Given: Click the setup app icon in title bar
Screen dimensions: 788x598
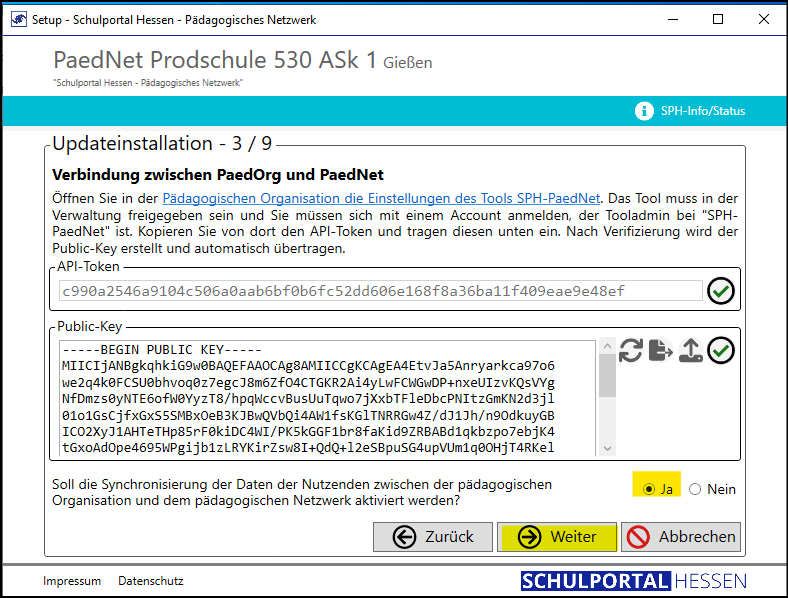Looking at the screenshot, I should (19, 20).
